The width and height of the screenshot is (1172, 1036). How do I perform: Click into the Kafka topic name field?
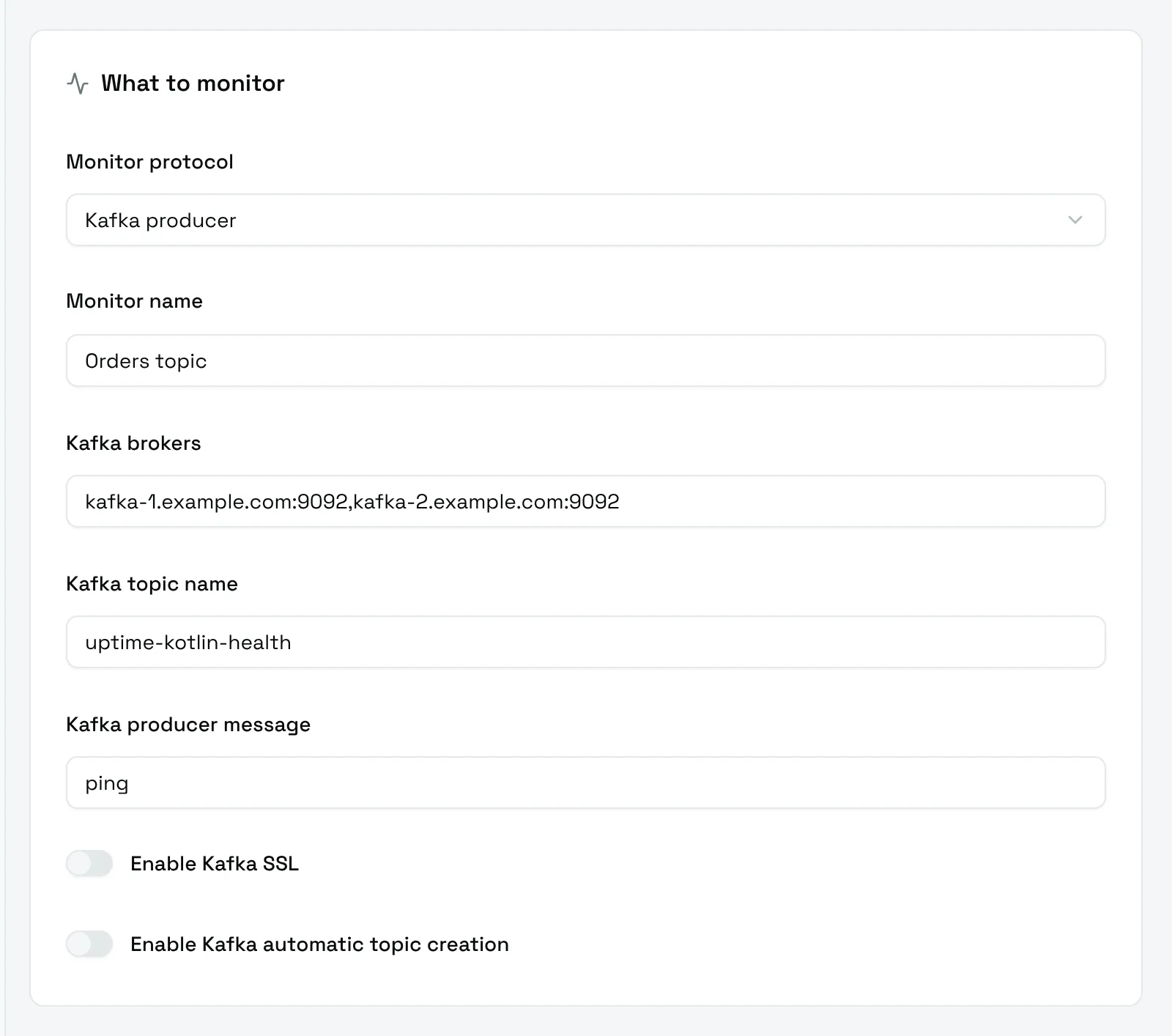pyautogui.click(x=585, y=642)
